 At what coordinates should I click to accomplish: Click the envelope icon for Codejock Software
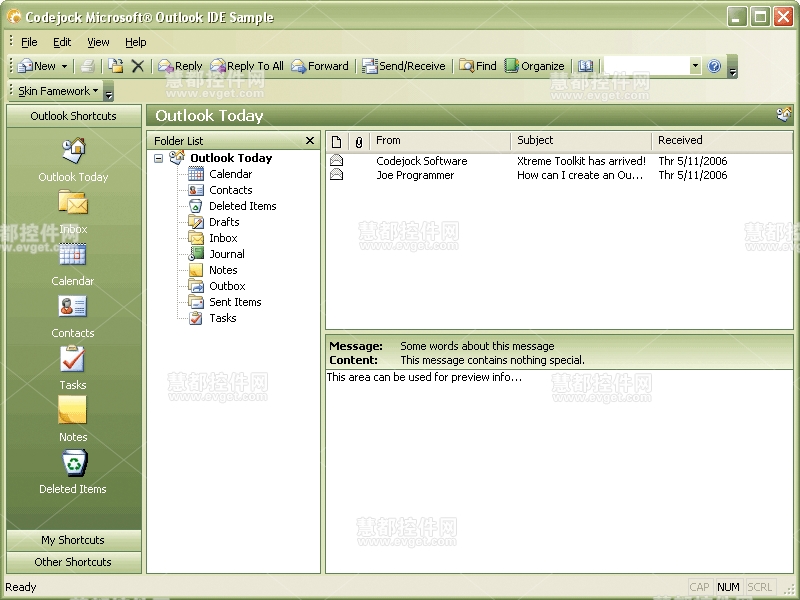(x=336, y=161)
